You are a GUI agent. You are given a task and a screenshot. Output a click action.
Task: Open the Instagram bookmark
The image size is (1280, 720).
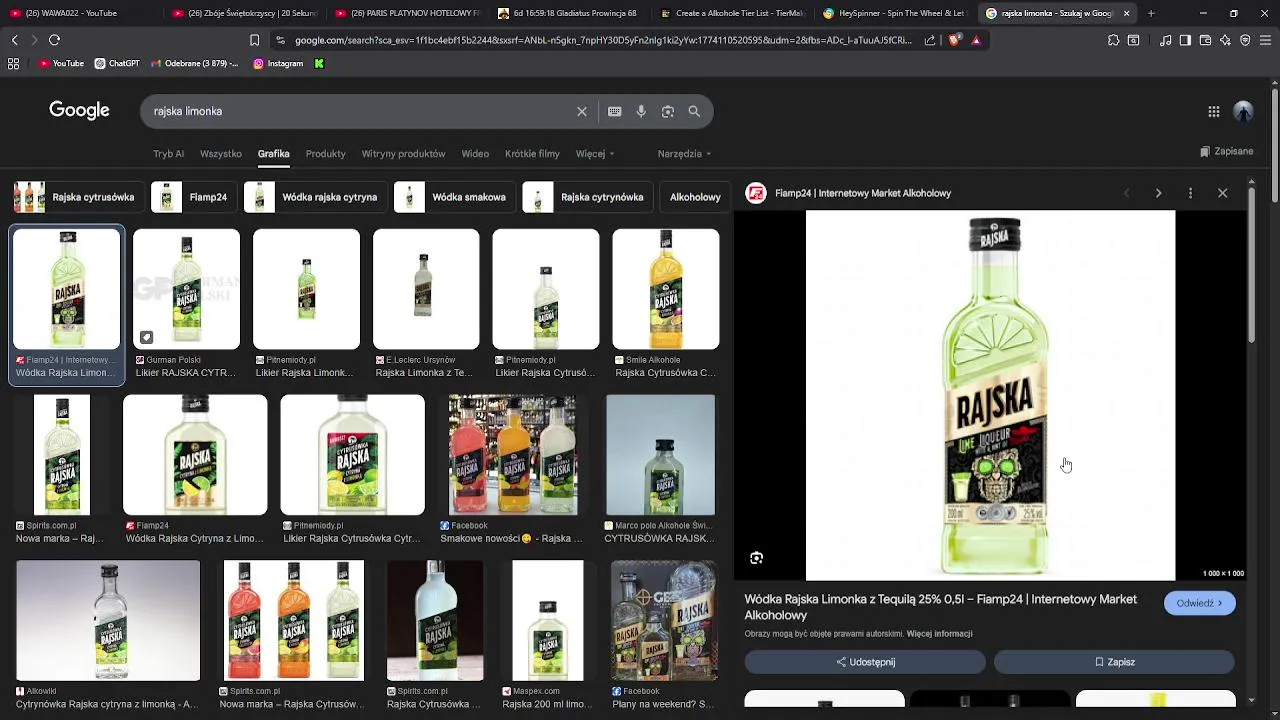point(278,63)
